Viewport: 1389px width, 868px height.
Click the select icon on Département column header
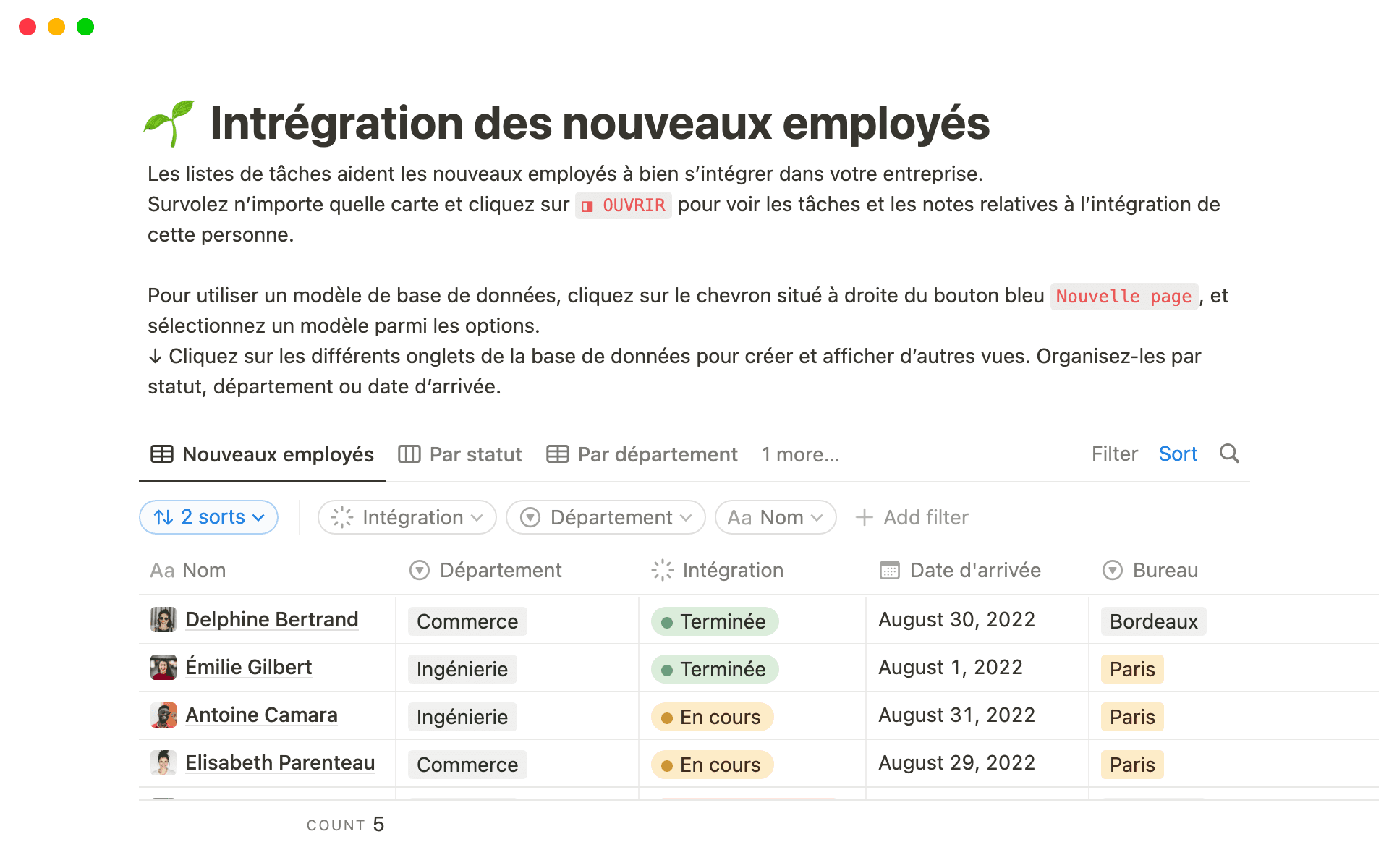coord(418,570)
